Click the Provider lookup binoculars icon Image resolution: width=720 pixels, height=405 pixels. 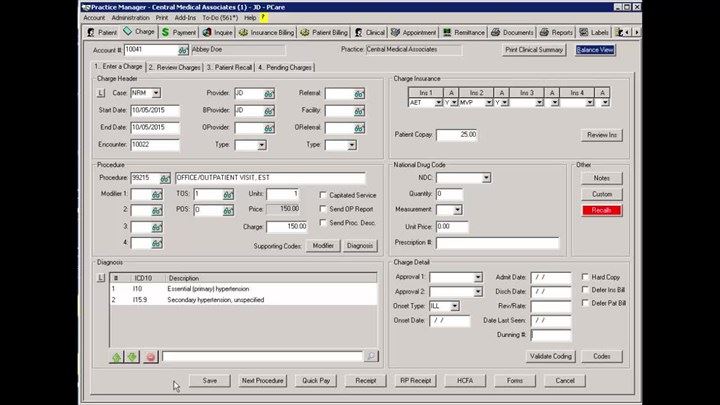[x=269, y=94]
